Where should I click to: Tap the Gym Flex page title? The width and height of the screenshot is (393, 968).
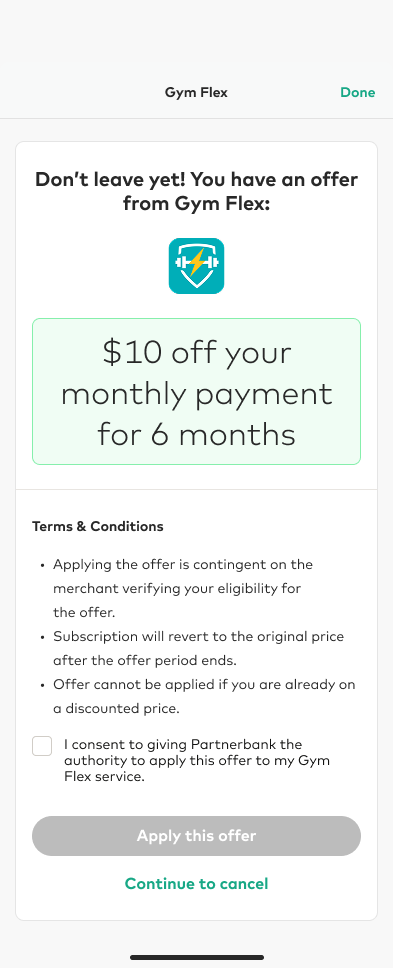click(196, 93)
